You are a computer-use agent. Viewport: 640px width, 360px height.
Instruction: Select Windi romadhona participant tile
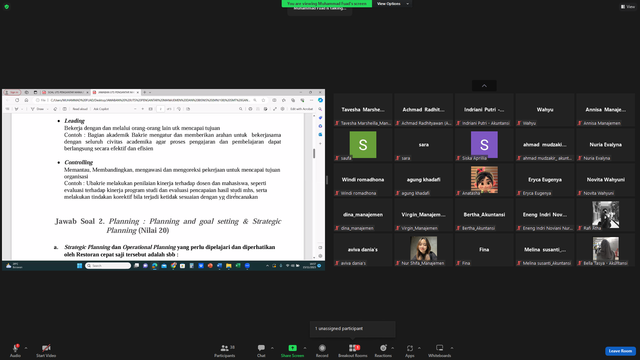(363, 180)
